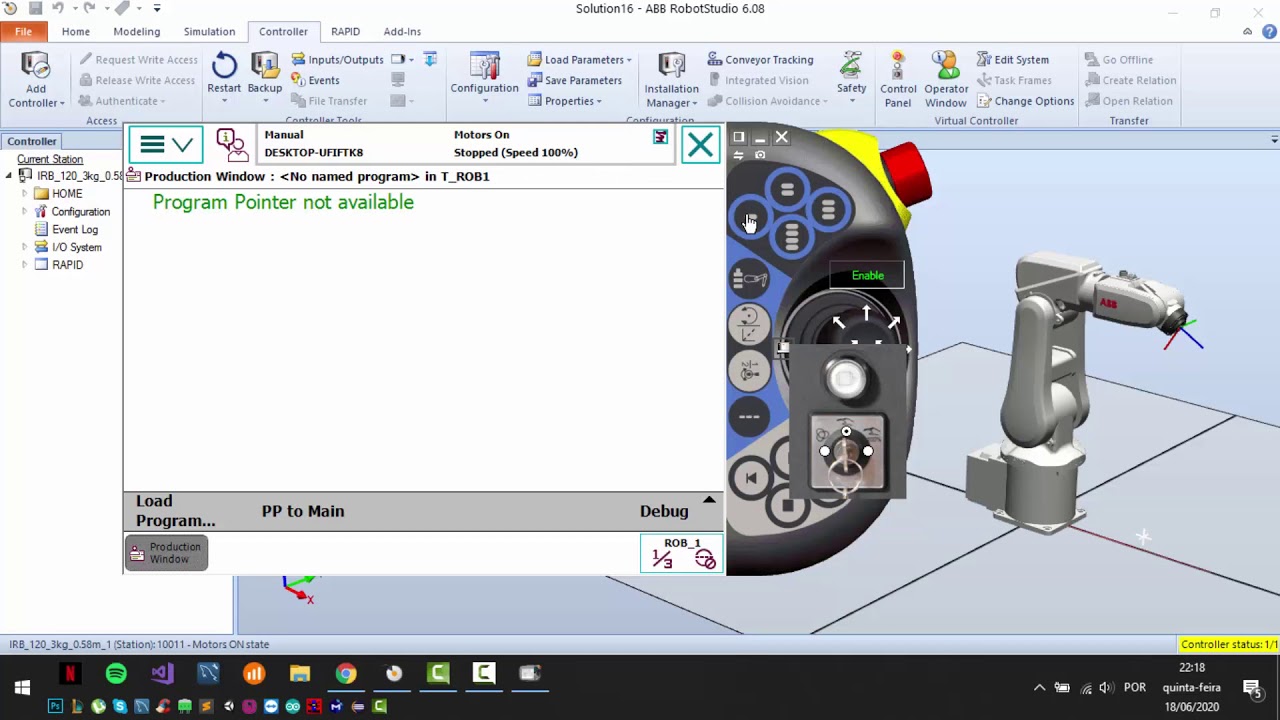The width and height of the screenshot is (1280, 720).
Task: Set key switch to the top middle position
Action: 846,432
